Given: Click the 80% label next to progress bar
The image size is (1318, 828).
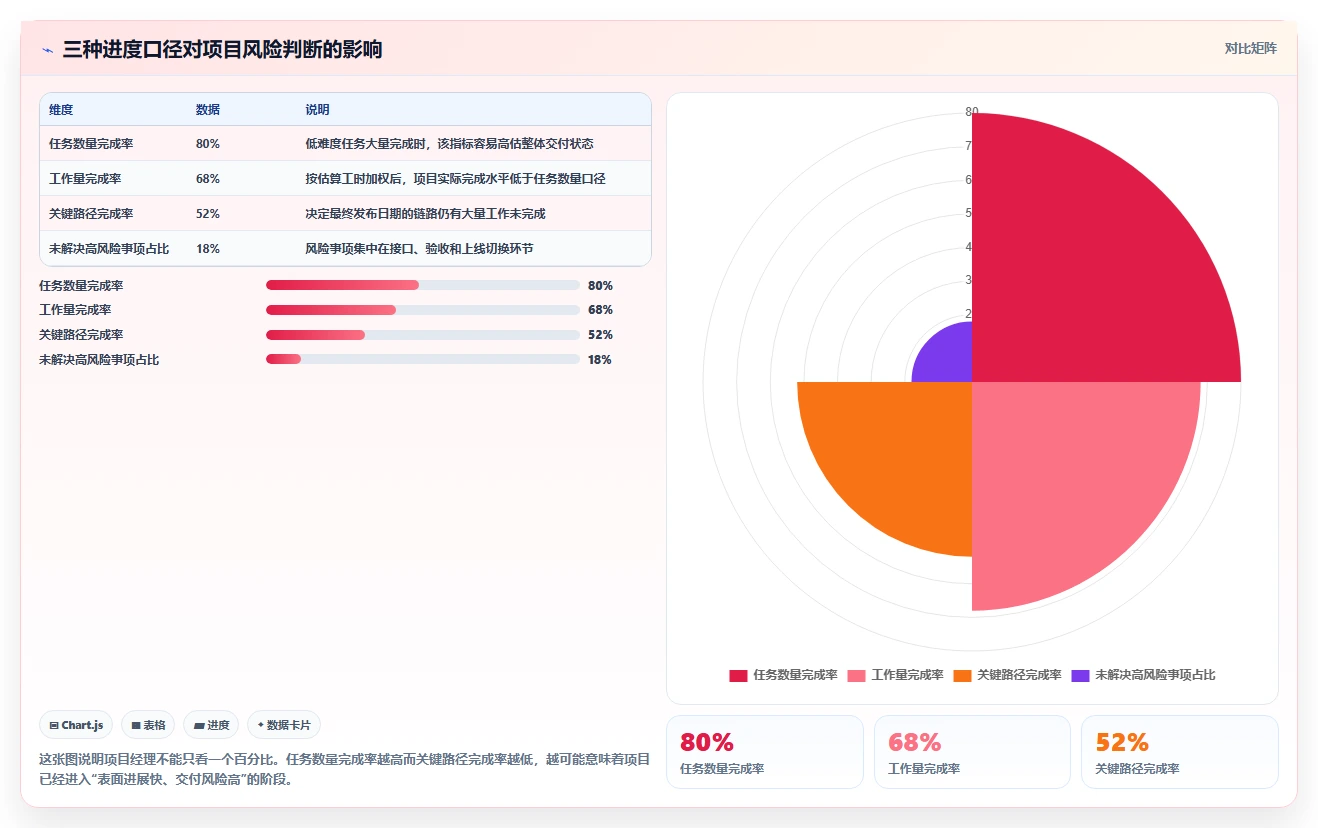Looking at the screenshot, I should coord(600,285).
